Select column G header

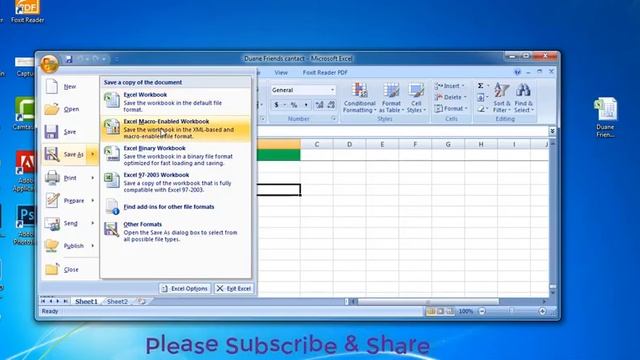coord(448,144)
